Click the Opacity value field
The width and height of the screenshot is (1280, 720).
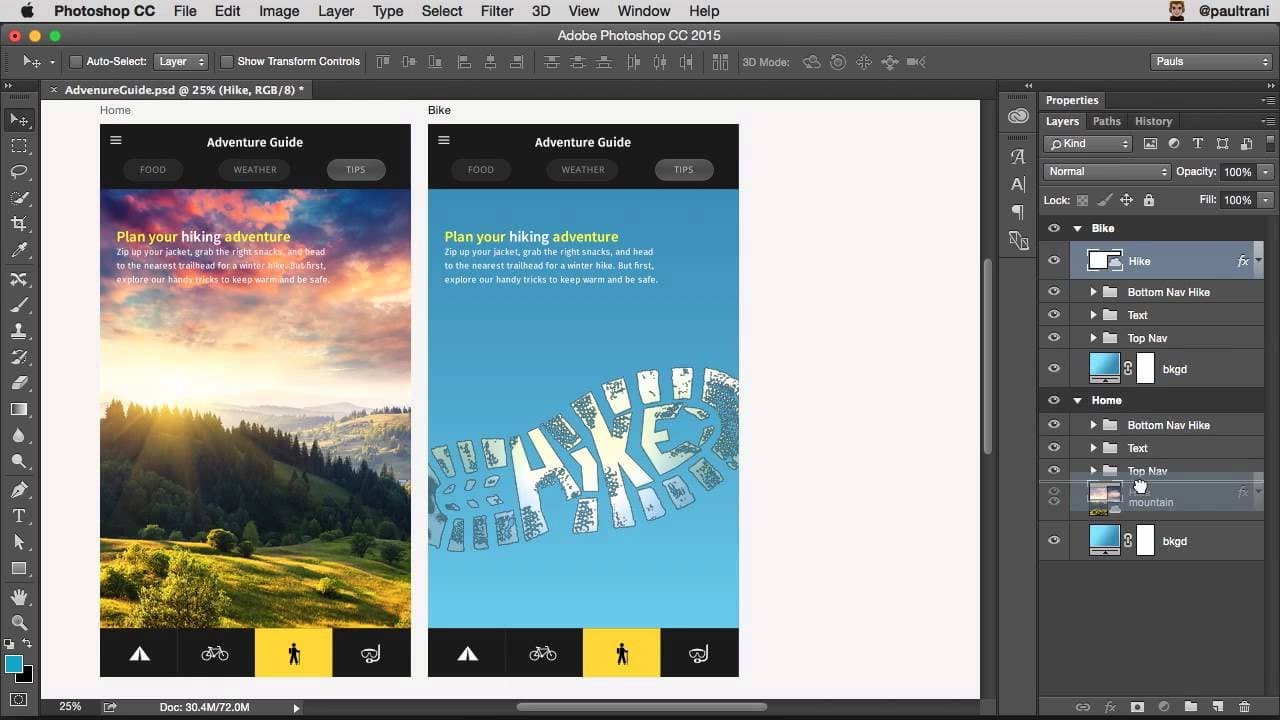1237,172
